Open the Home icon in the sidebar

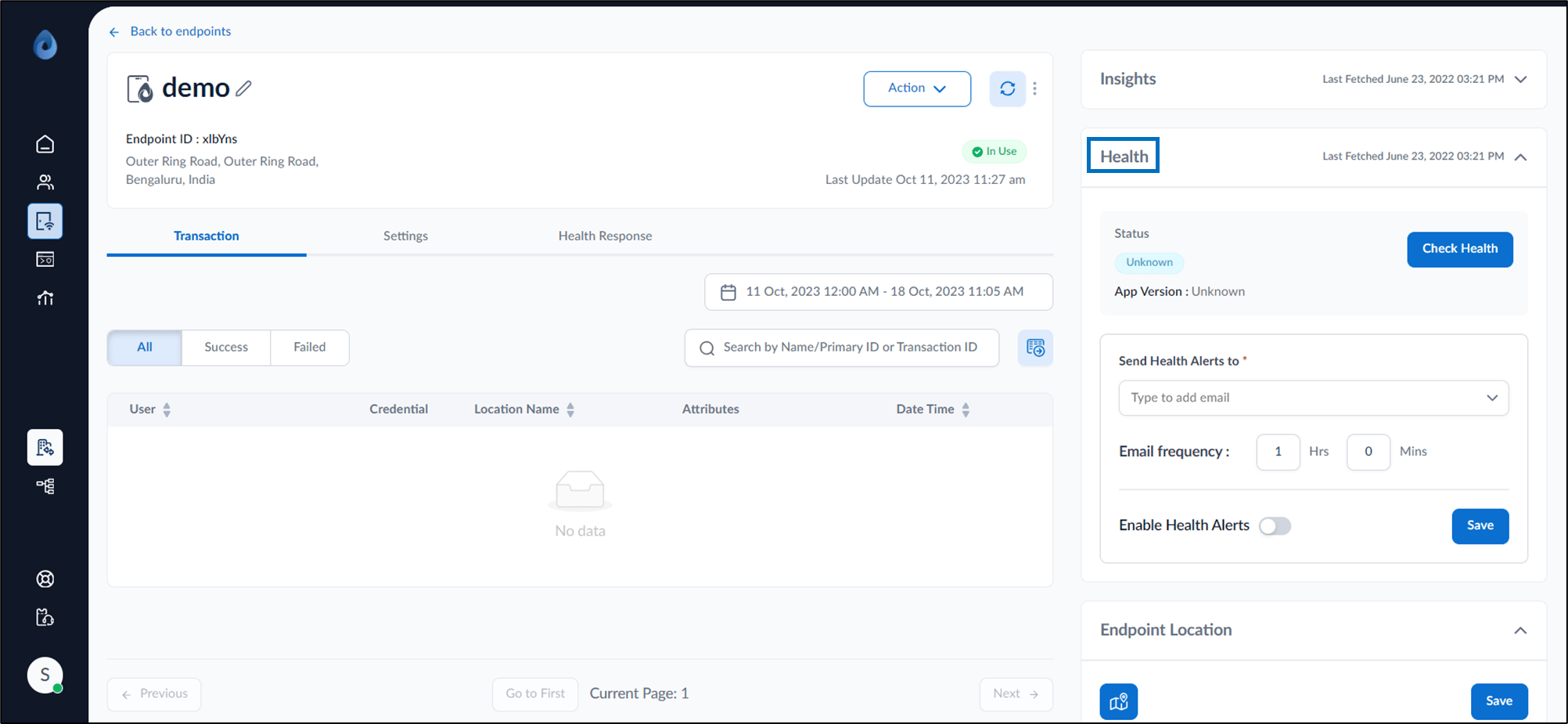(x=45, y=144)
